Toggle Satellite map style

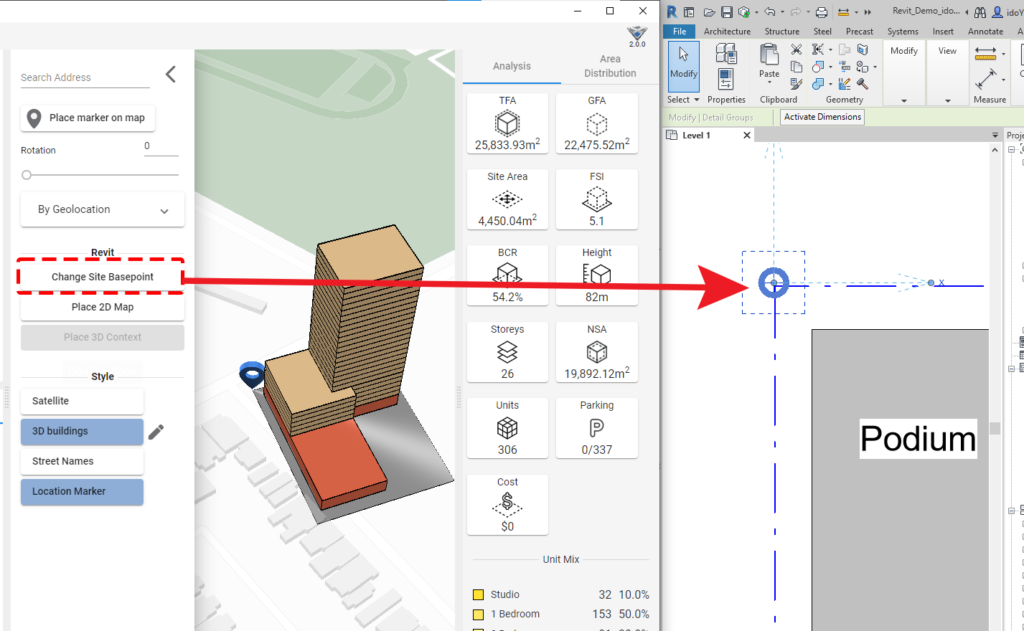[x=81, y=400]
